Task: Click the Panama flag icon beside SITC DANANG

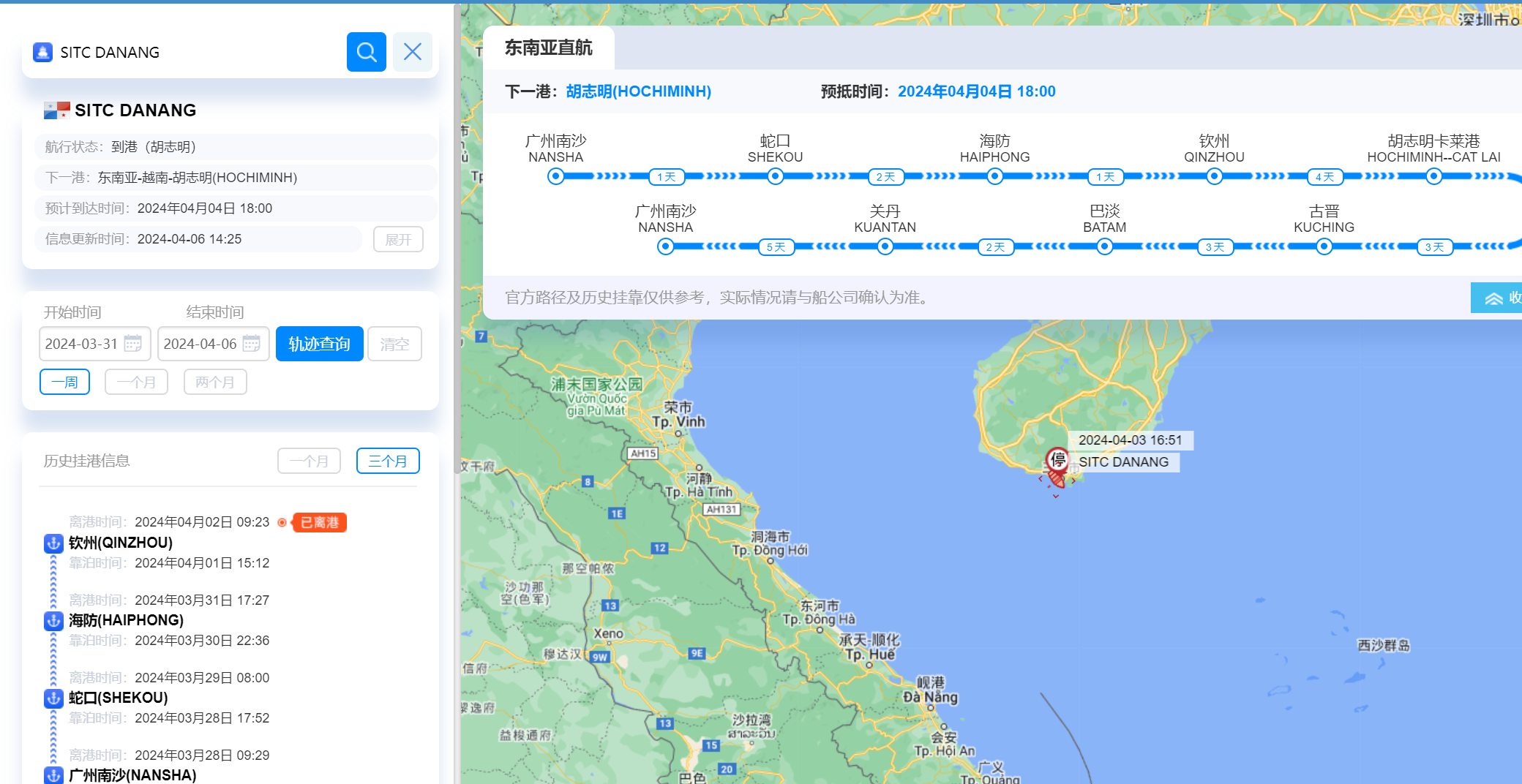Action: point(55,110)
